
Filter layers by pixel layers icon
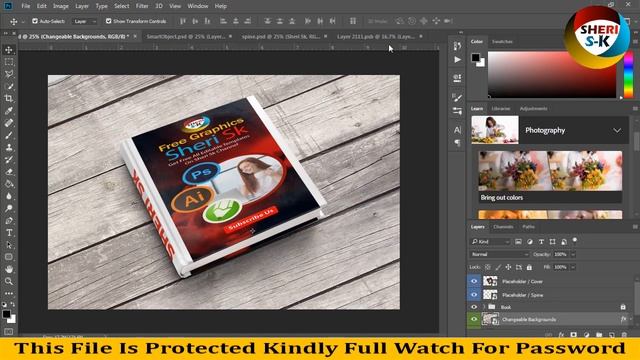tap(518, 242)
